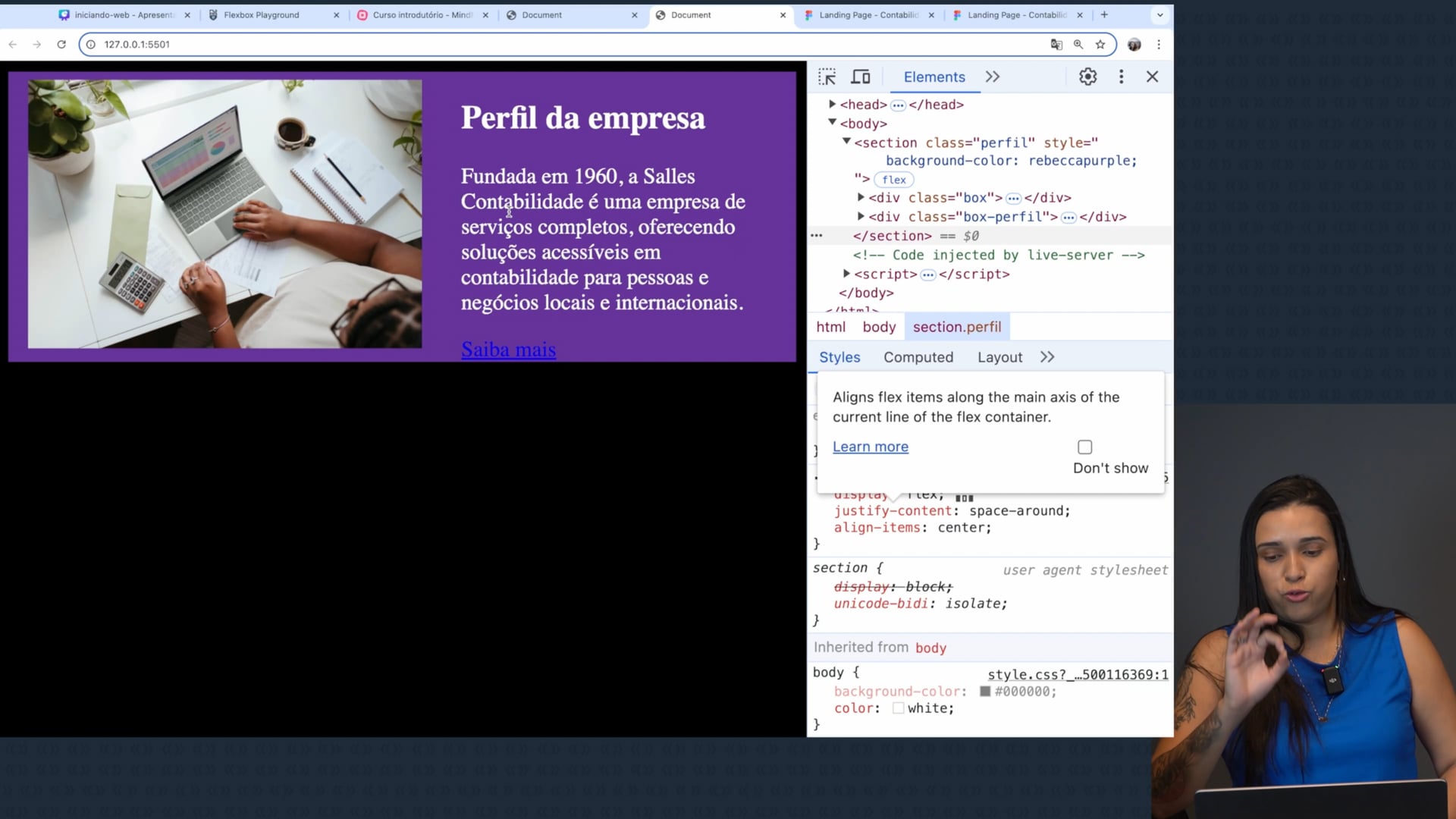1456x819 pixels.
Task: Click the translate page icon
Action: coord(1056,45)
